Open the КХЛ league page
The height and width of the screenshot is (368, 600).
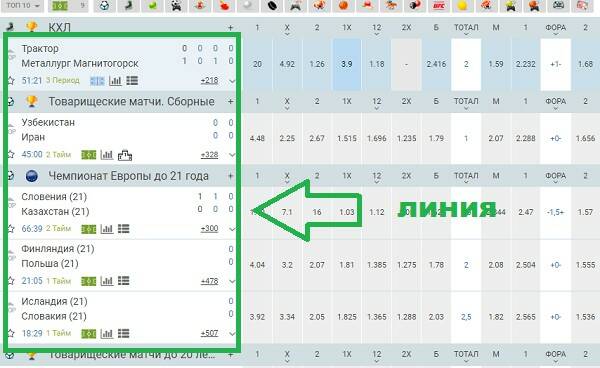[59, 28]
